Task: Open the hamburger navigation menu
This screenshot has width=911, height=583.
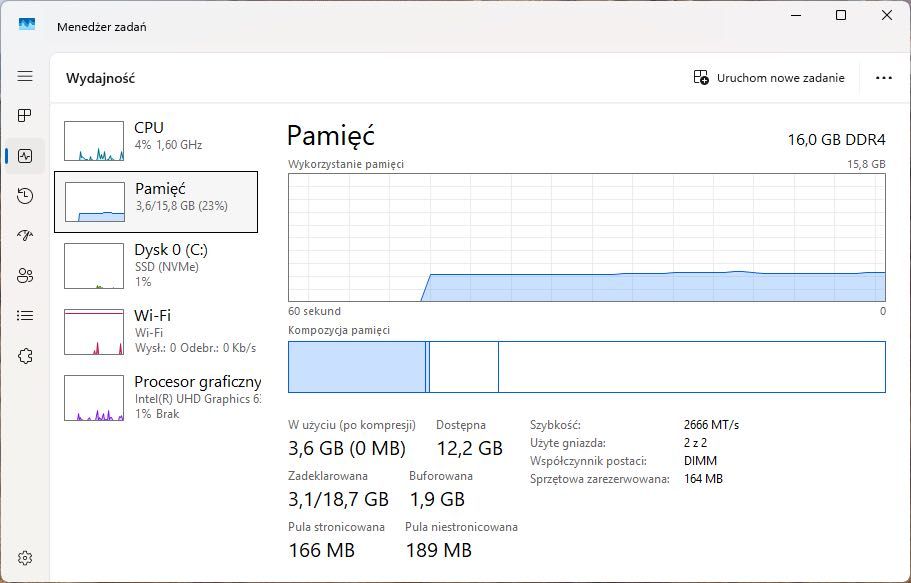Action: (x=25, y=76)
